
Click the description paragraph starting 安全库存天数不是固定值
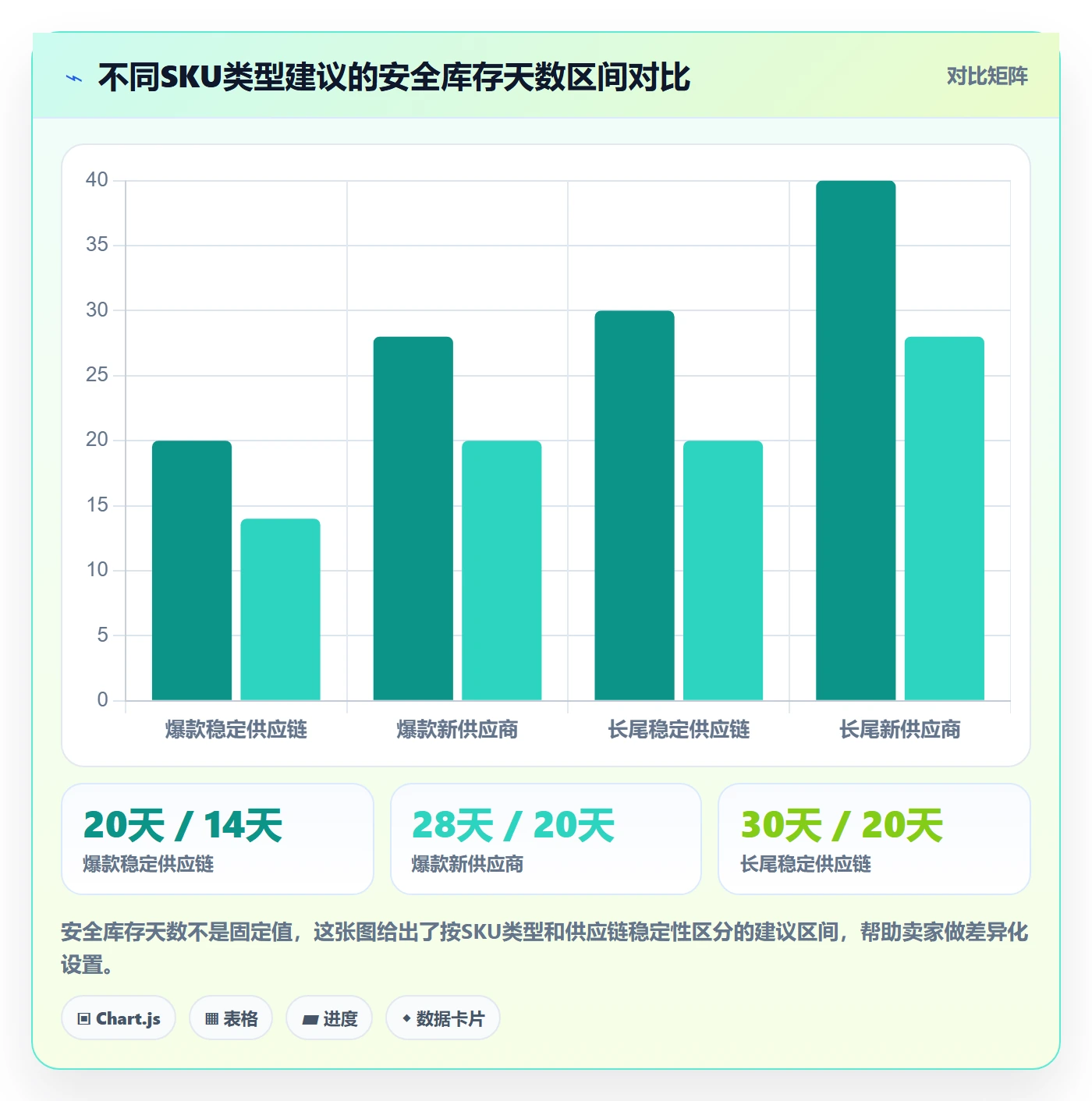click(545, 948)
